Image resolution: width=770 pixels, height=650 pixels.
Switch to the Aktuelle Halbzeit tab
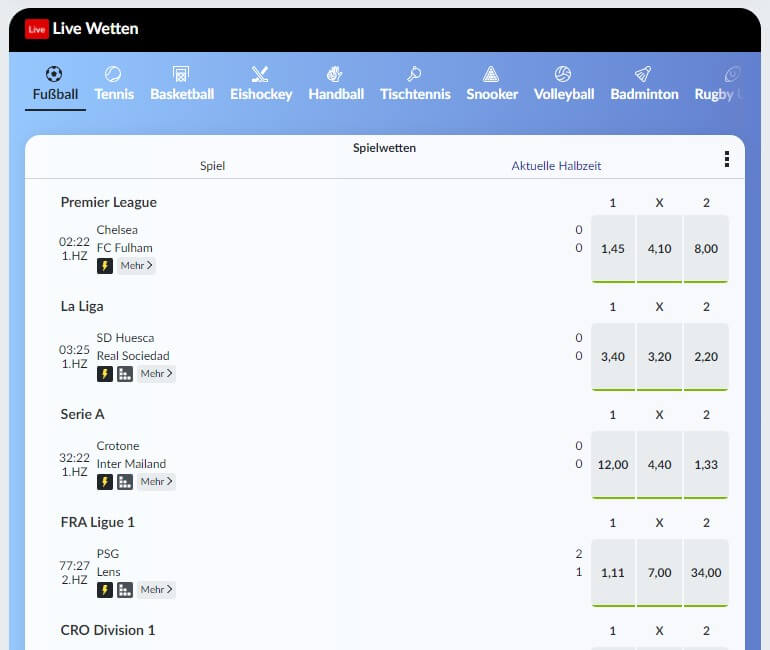click(556, 166)
